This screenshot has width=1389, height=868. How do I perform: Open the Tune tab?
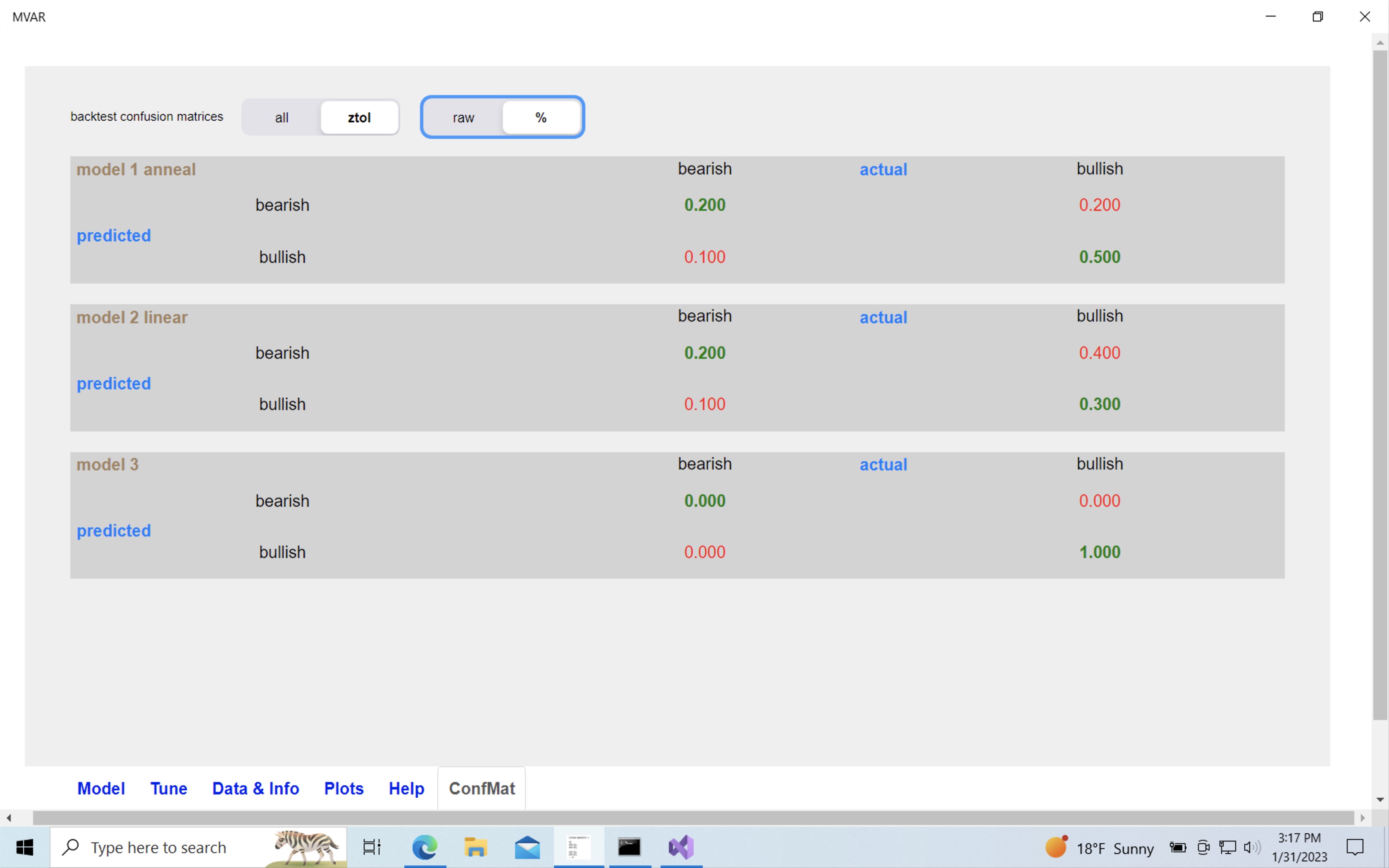coord(169,788)
